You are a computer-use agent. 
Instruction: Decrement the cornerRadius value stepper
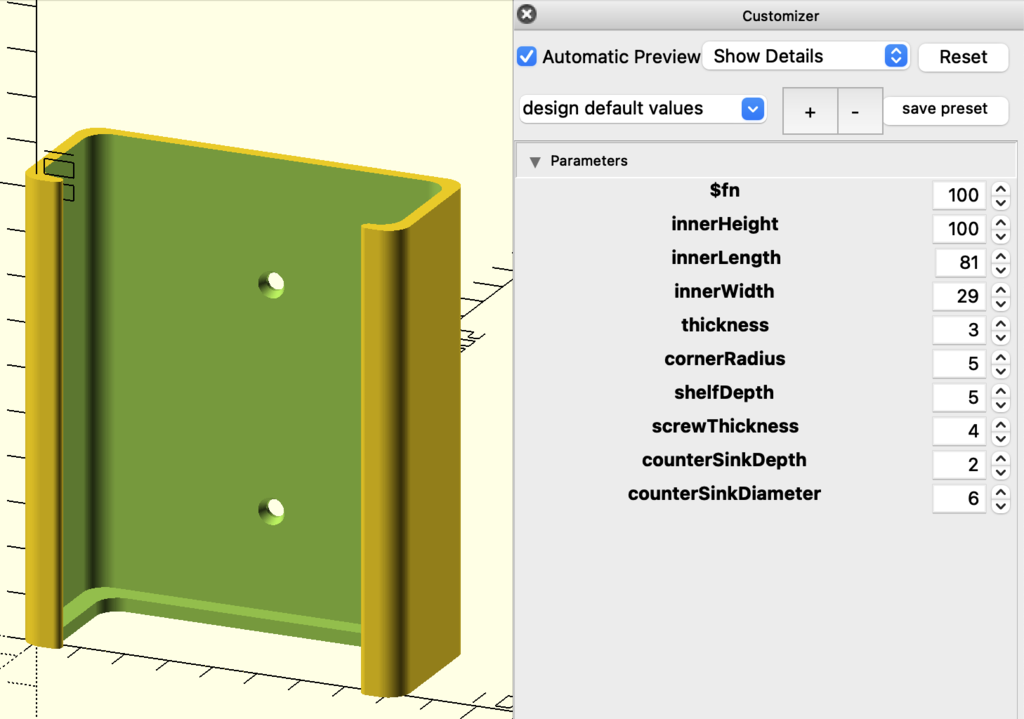pyautogui.click(x=1000, y=369)
